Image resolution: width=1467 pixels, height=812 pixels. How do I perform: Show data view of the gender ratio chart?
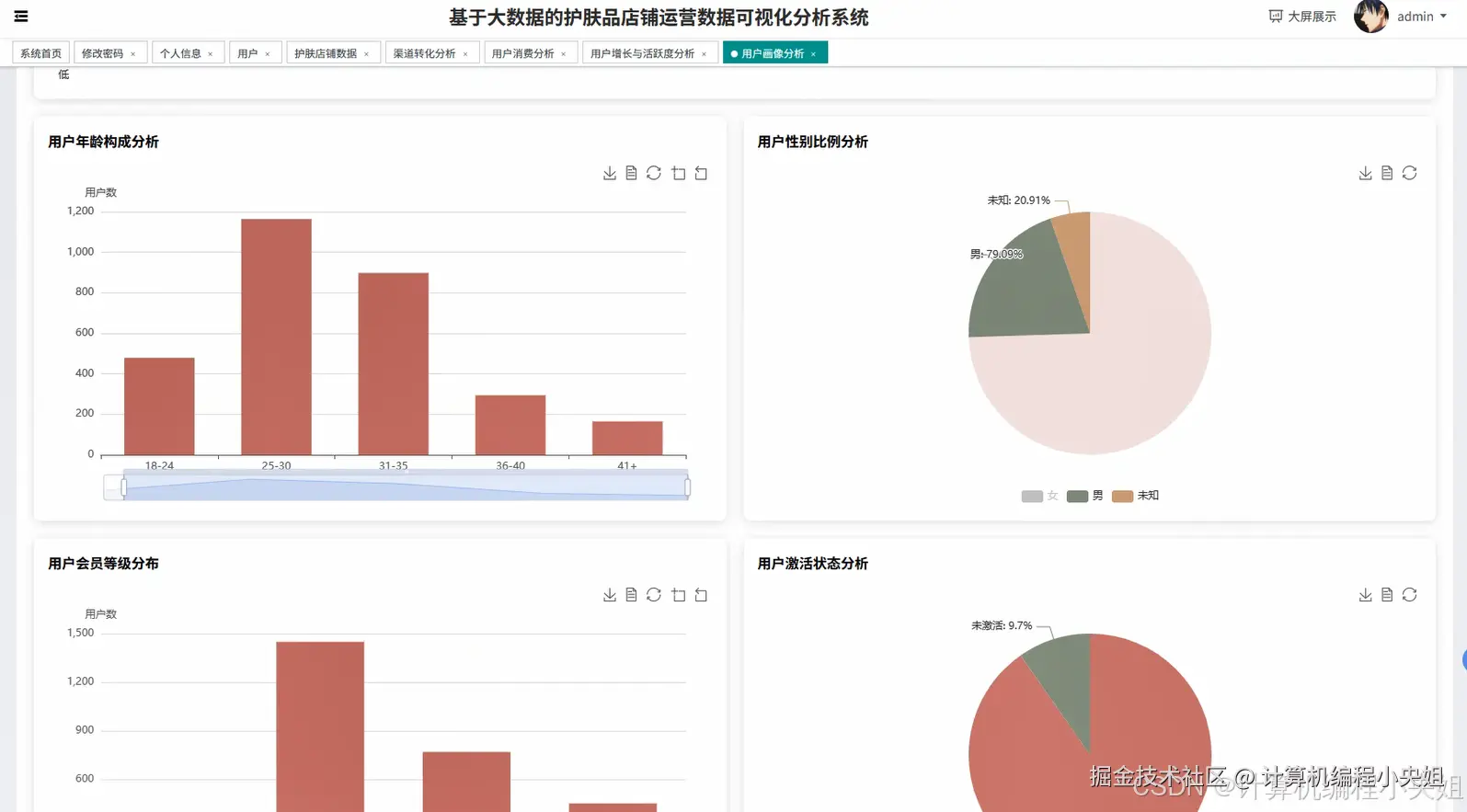point(1387,174)
